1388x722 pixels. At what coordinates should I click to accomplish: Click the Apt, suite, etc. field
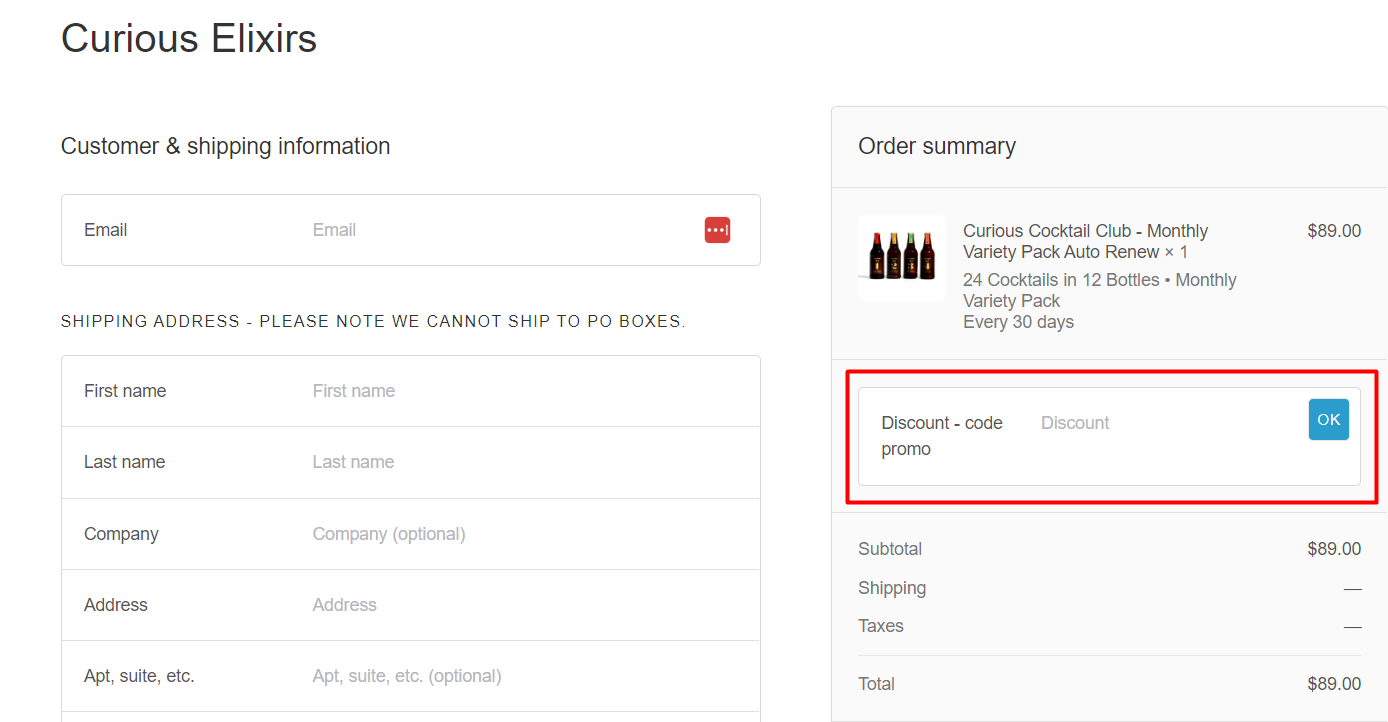pyautogui.click(x=411, y=676)
